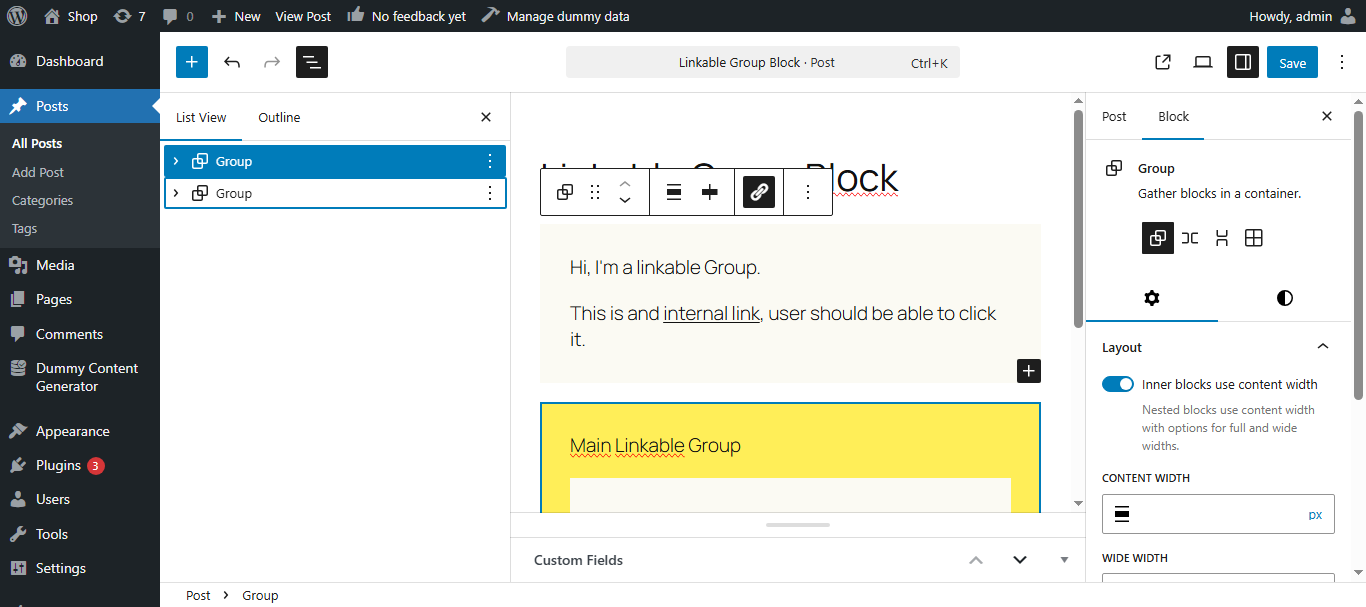Open the content justification toolbar option
Screen dimensions: 1366x607
point(710,192)
